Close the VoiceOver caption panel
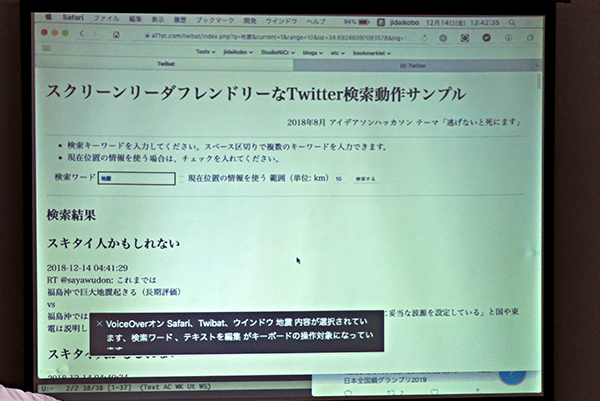This screenshot has height=401, width=600. (x=99, y=324)
